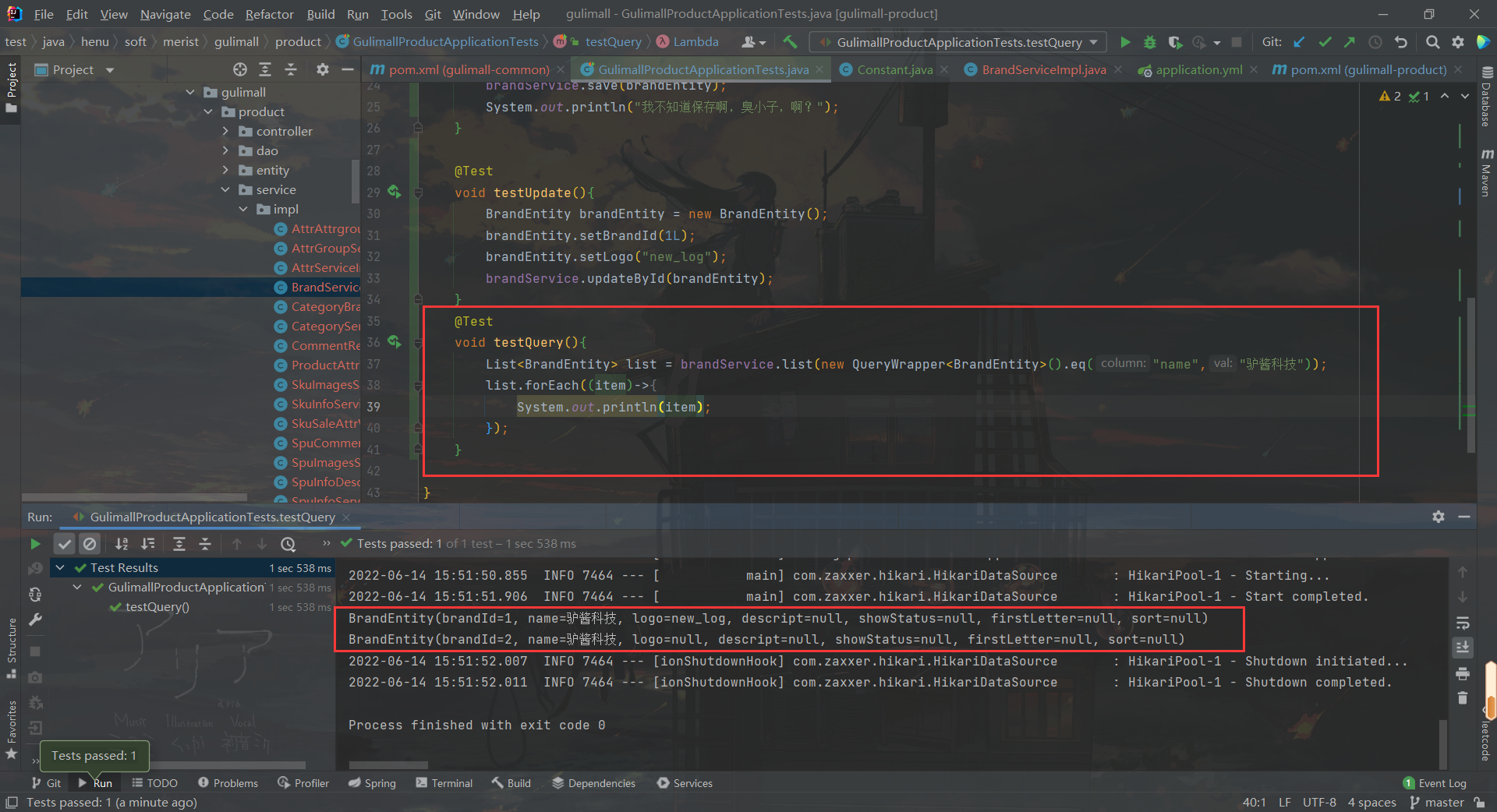1497x812 pixels.
Task: Open the Problems tool window
Action: pyautogui.click(x=228, y=783)
